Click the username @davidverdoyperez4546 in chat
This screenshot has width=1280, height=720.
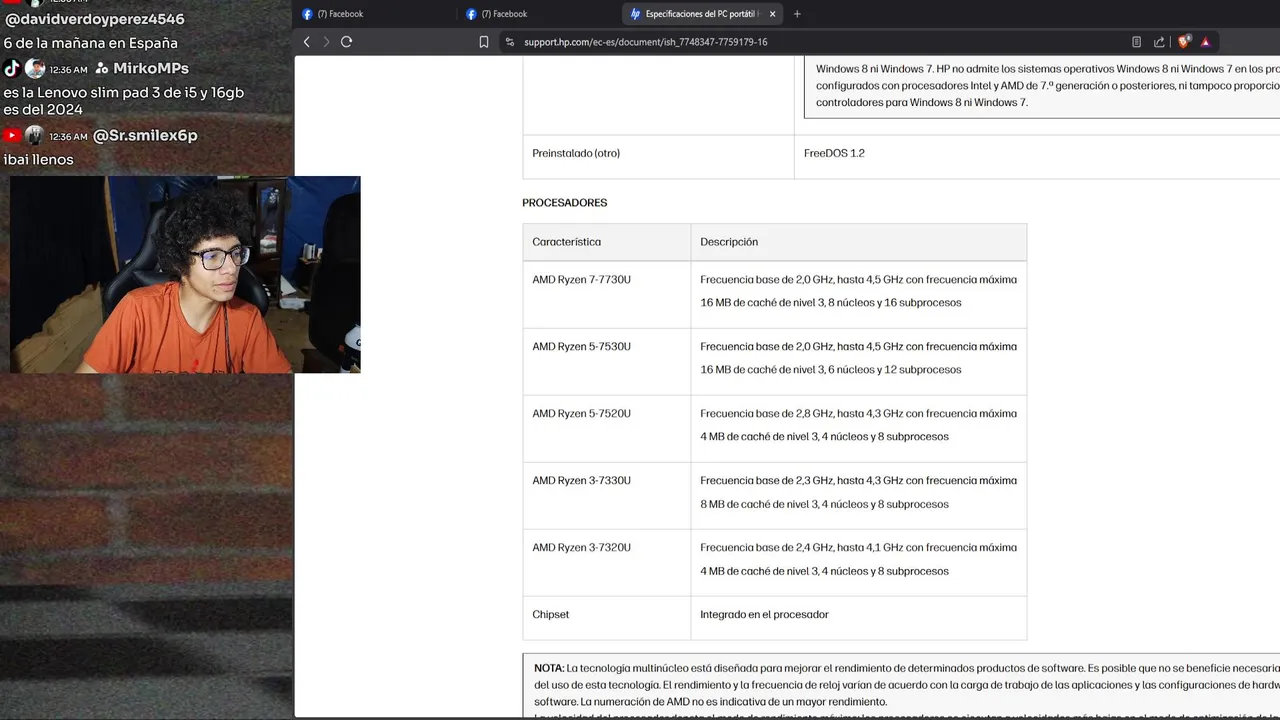[x=95, y=19]
